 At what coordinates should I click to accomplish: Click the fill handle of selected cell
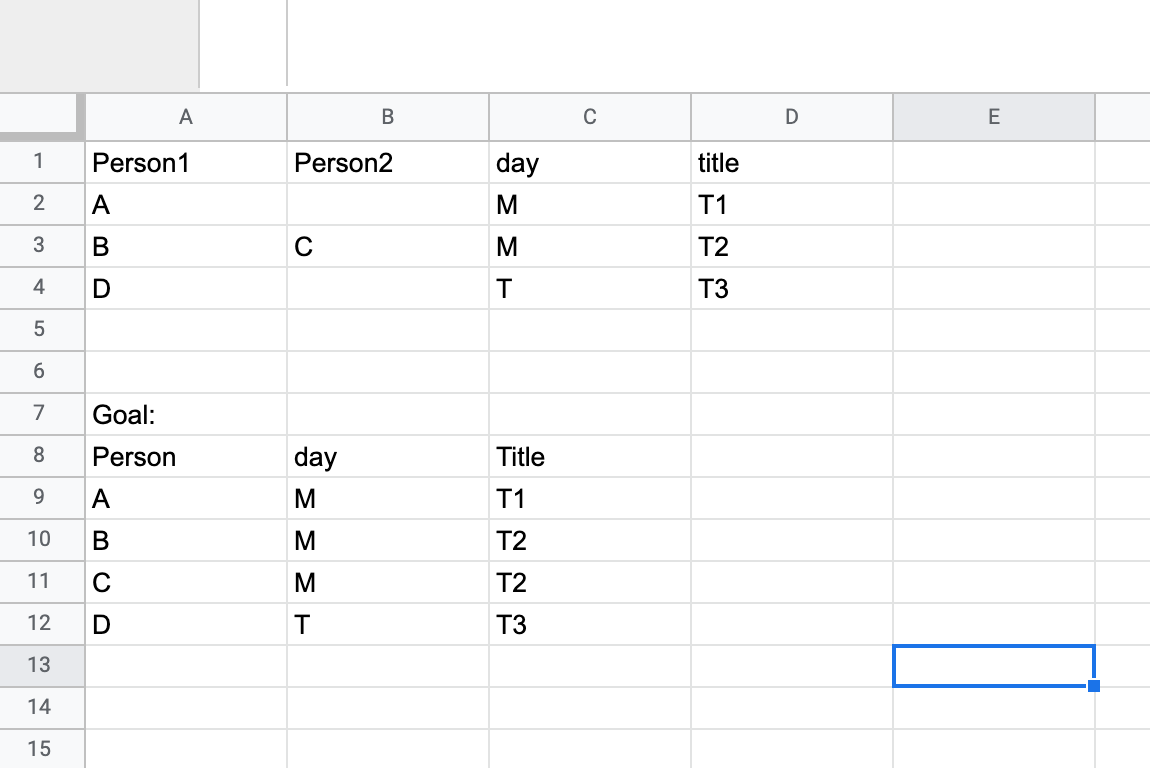pos(1094,686)
